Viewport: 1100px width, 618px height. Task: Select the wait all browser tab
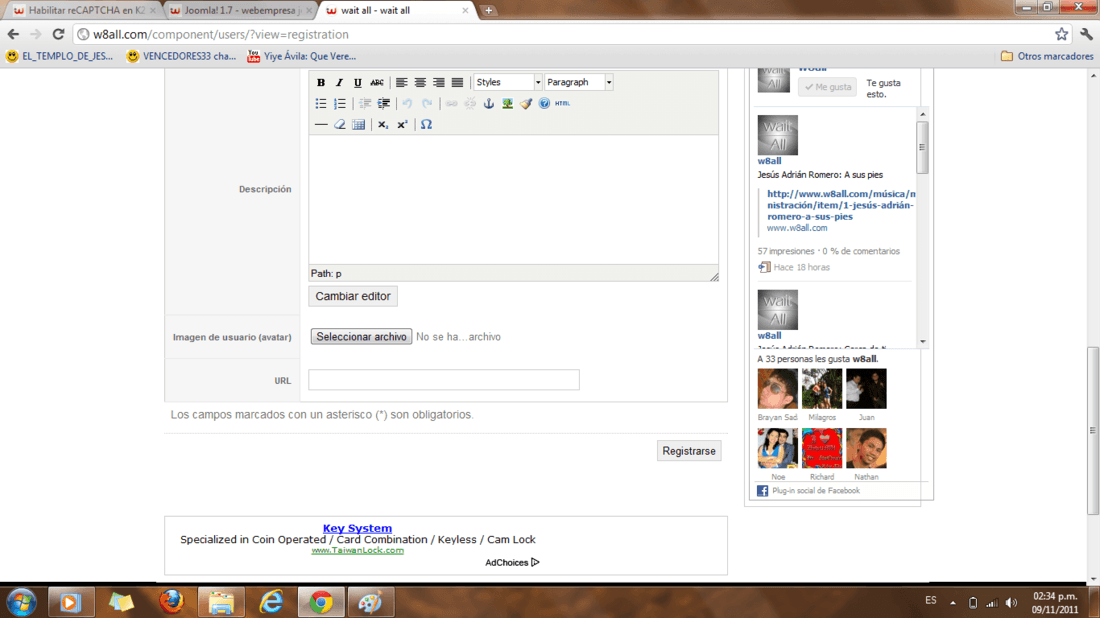point(397,11)
